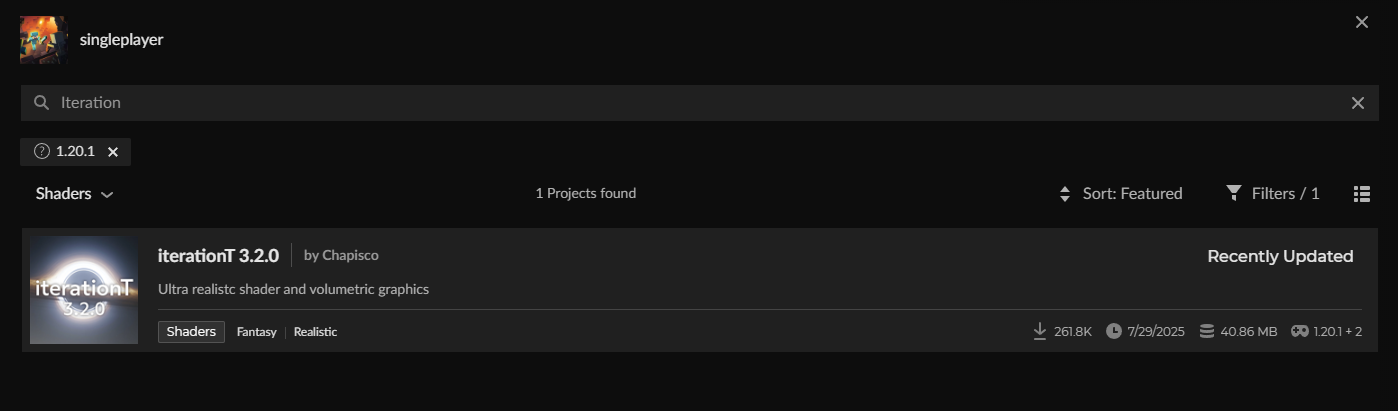This screenshot has width=1398, height=411.
Task: Click the Fantasy category tag
Action: point(256,332)
